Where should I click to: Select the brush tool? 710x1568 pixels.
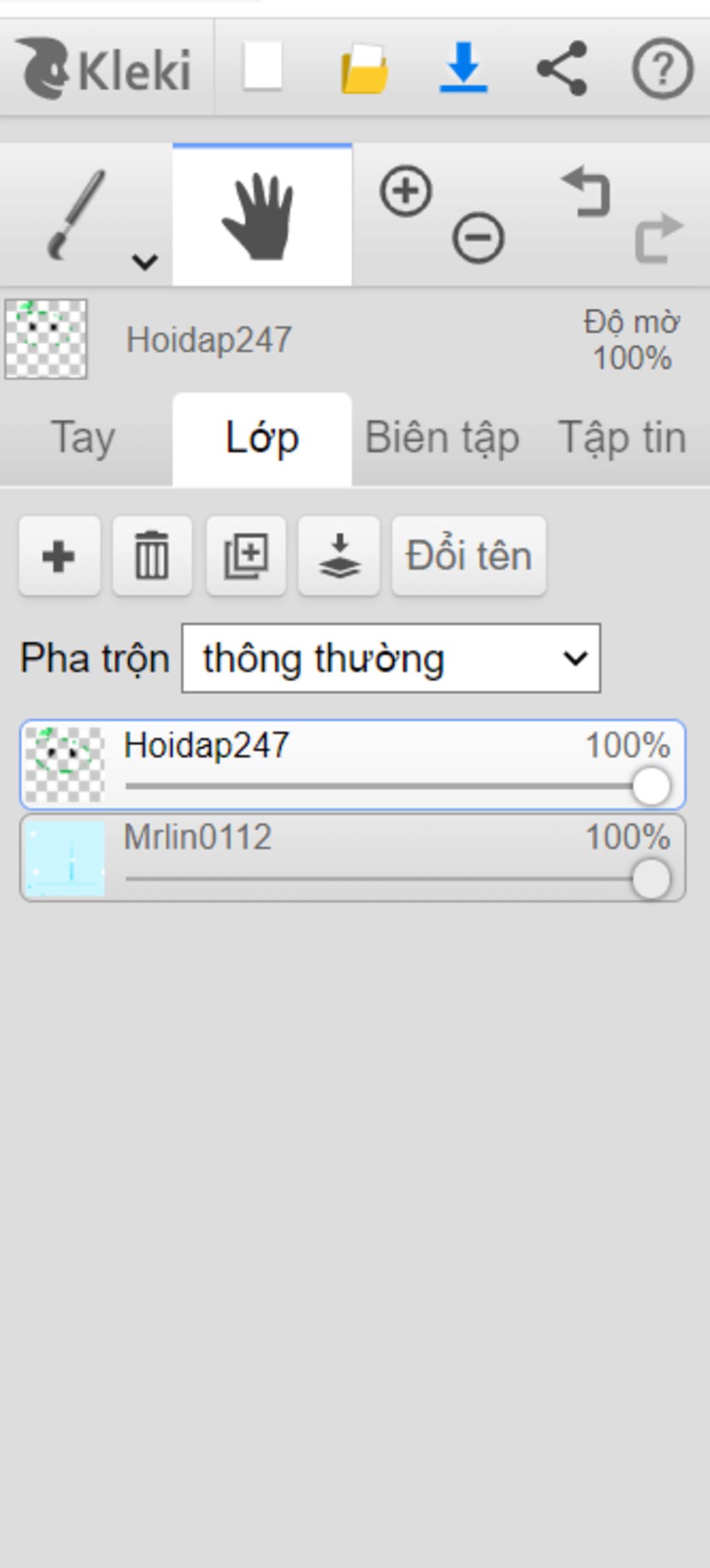coord(76,215)
